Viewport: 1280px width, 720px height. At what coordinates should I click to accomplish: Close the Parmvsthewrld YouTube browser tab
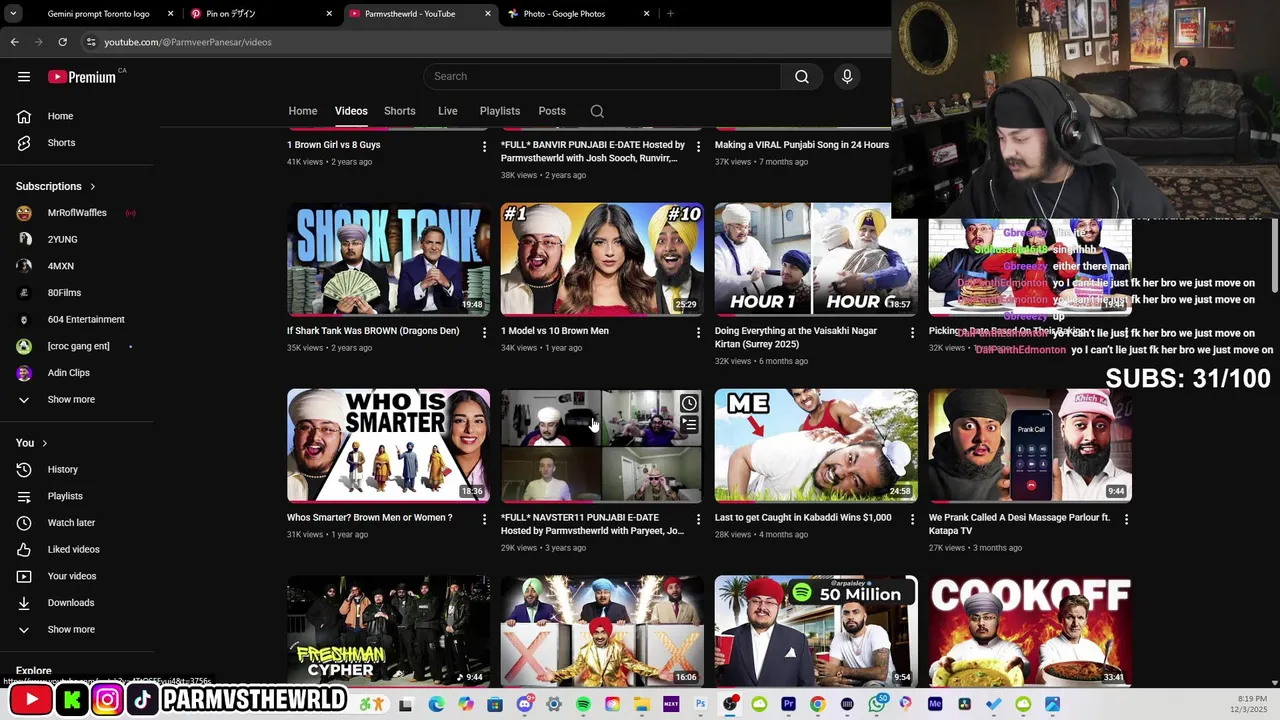point(488,14)
